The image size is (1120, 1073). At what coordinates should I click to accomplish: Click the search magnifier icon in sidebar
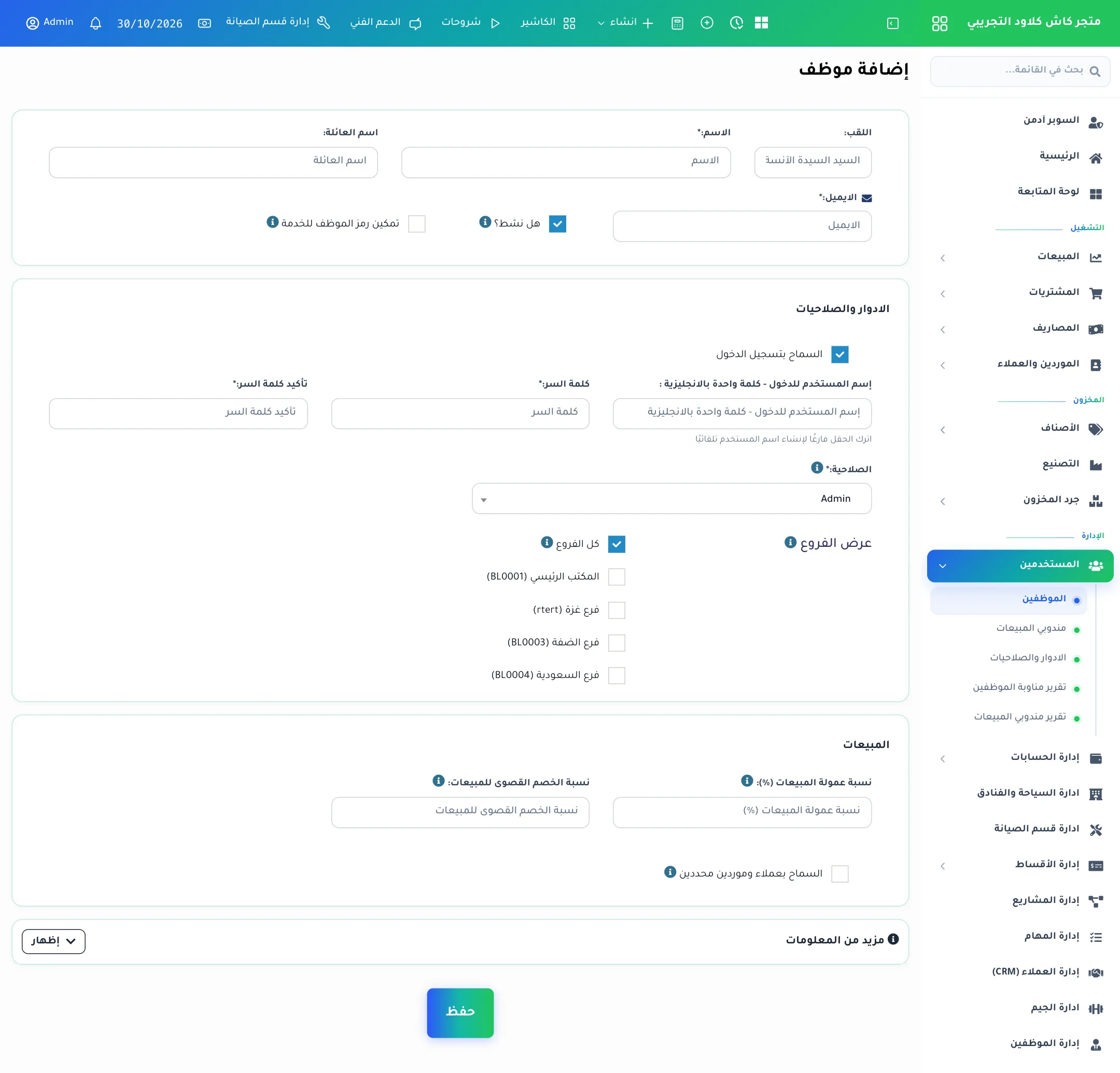click(1095, 72)
